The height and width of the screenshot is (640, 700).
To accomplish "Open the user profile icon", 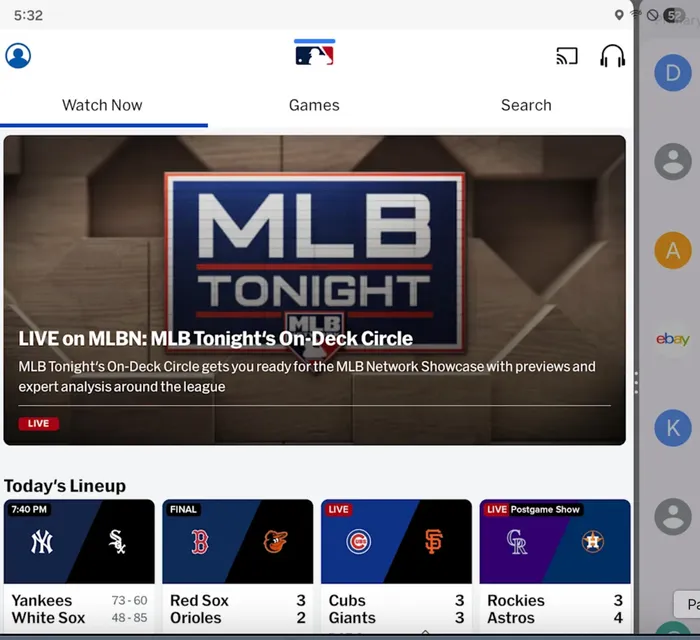I will tap(18, 56).
